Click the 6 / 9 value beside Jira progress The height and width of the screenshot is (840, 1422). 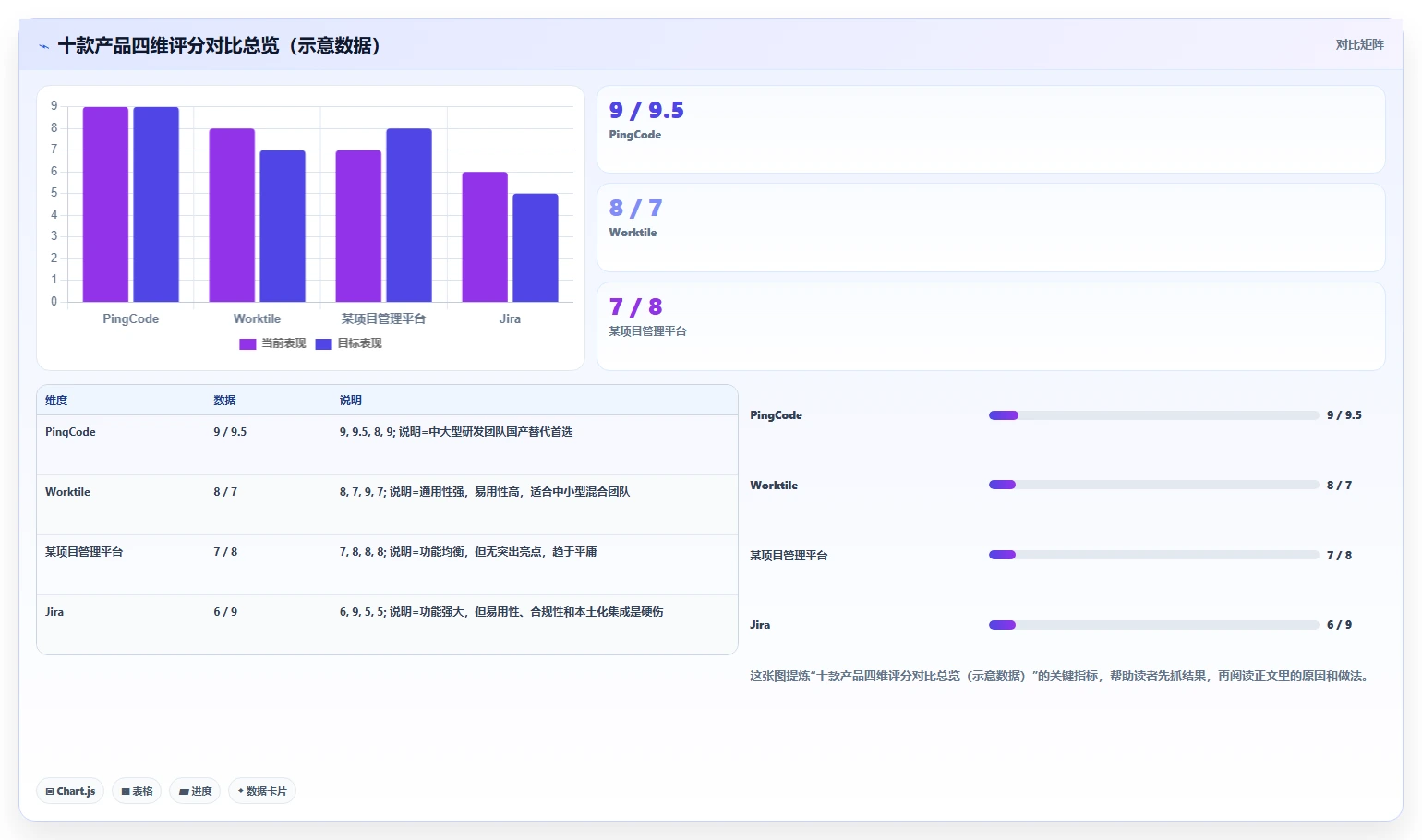click(x=1339, y=625)
